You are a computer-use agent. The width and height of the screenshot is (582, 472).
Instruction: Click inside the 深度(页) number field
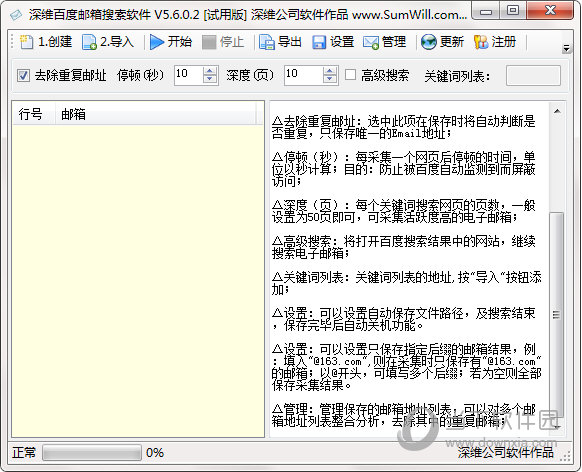click(x=304, y=75)
